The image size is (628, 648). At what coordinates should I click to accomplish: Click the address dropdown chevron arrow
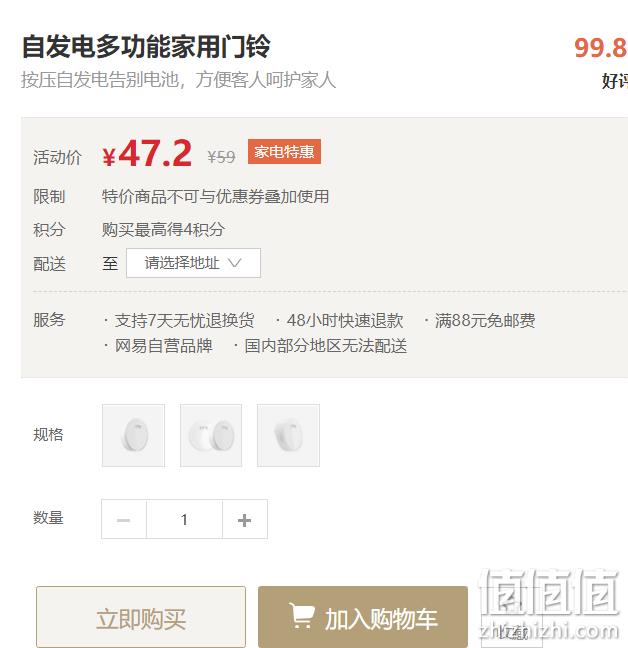coord(235,263)
